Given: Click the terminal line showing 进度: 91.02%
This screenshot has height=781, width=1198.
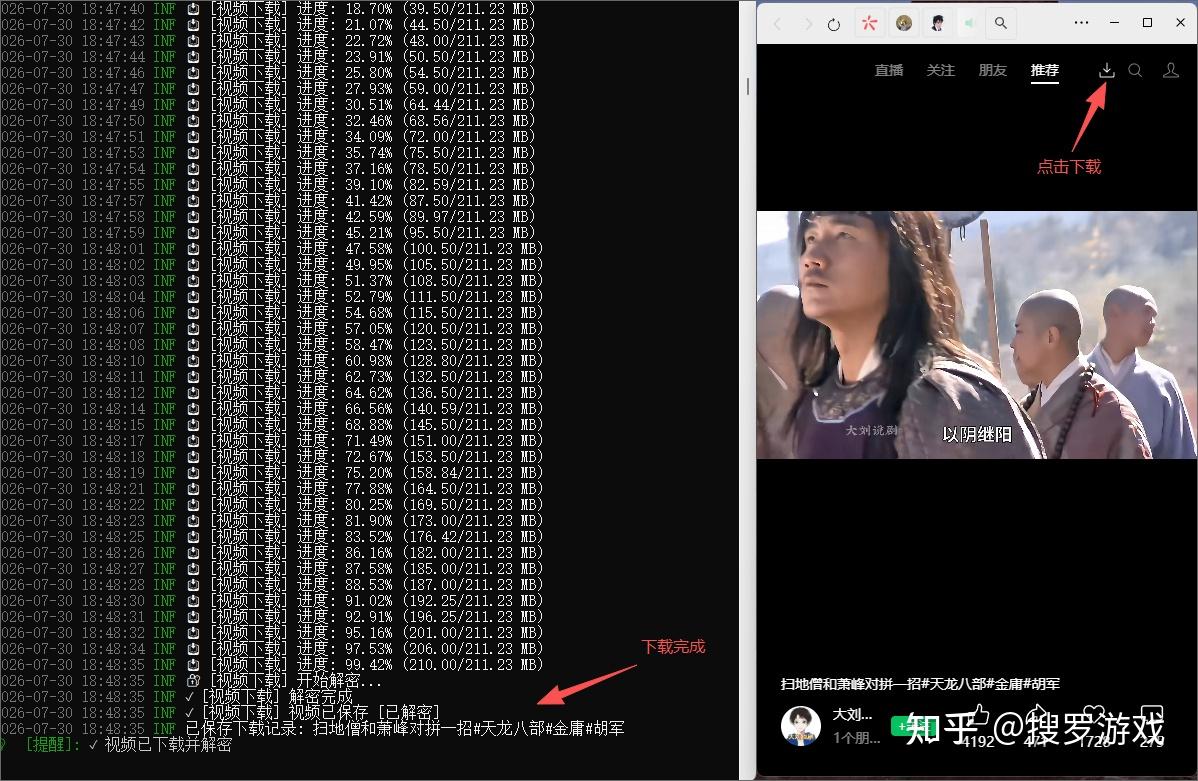Looking at the screenshot, I should point(271,600).
